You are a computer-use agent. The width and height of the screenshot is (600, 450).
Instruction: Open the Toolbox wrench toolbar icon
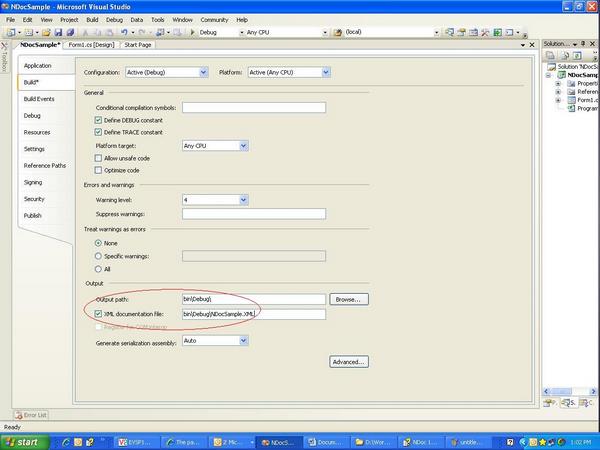click(485, 33)
